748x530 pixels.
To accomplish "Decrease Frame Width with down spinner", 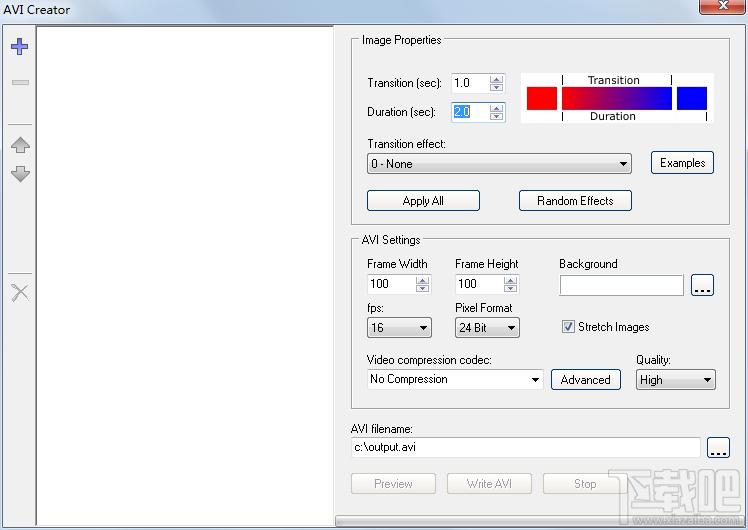I will point(422,288).
